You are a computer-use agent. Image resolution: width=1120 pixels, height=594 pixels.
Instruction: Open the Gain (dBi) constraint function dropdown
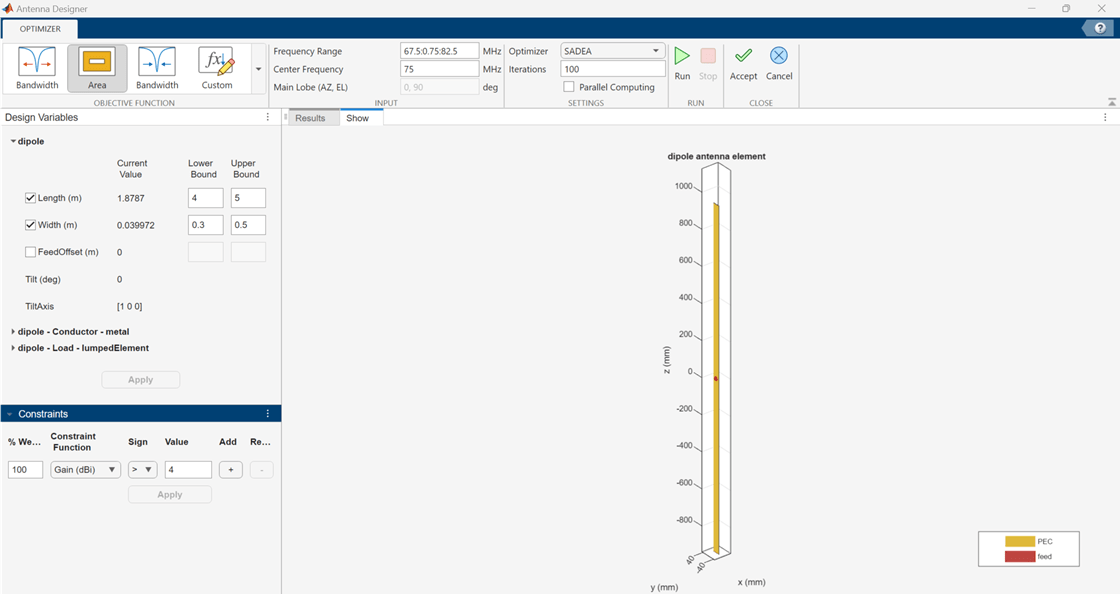[86, 470]
